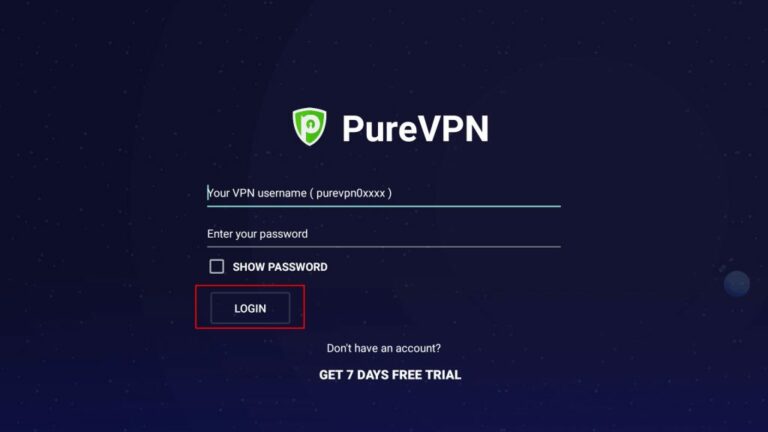Click the teal underline beneath username field
Viewport: 768px width, 432px height.
click(384, 206)
